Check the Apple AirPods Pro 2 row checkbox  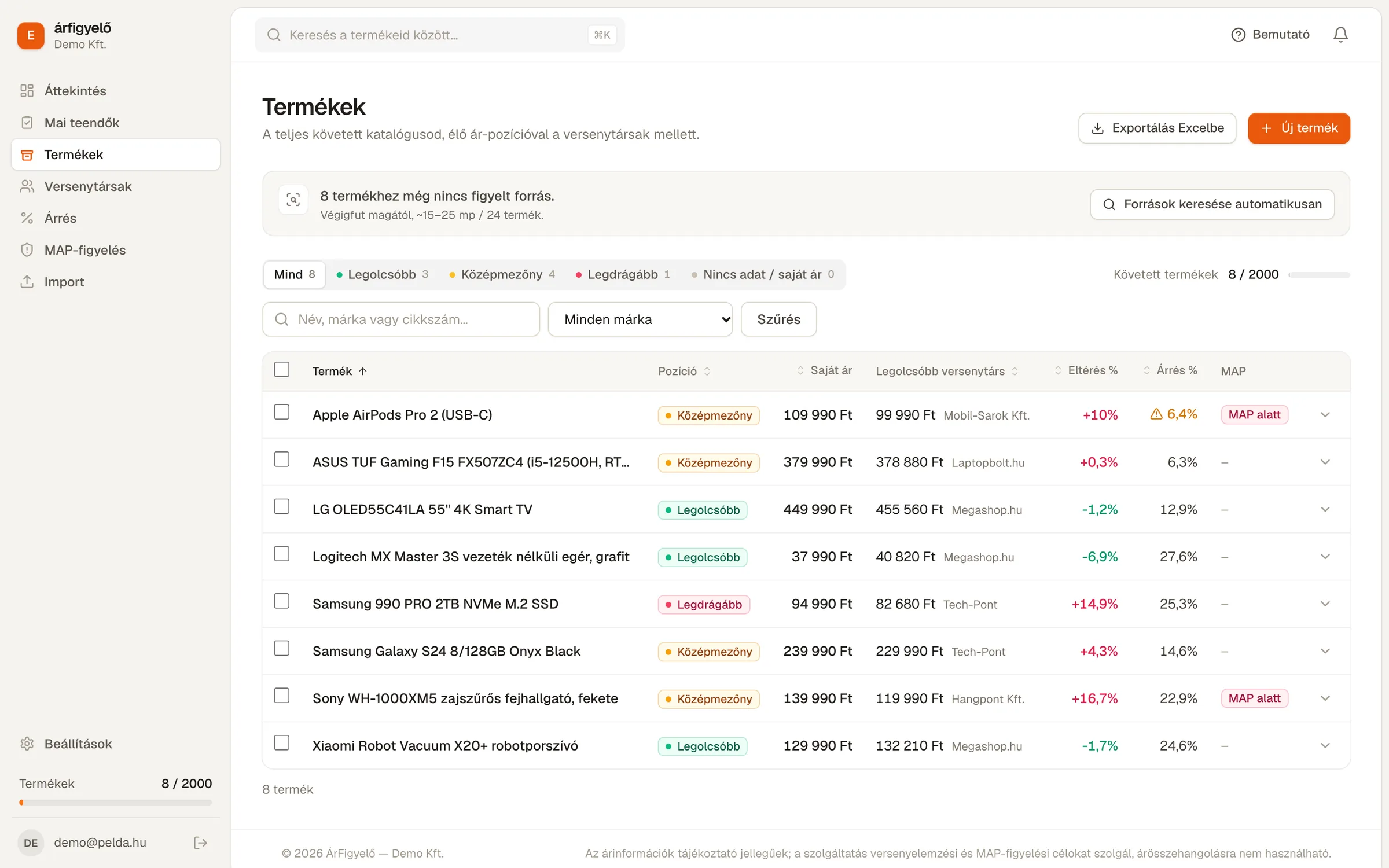pos(282,412)
